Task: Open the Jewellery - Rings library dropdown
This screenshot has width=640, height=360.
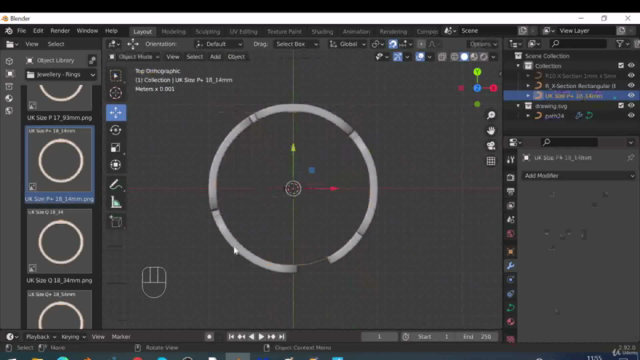Action: click(61, 75)
